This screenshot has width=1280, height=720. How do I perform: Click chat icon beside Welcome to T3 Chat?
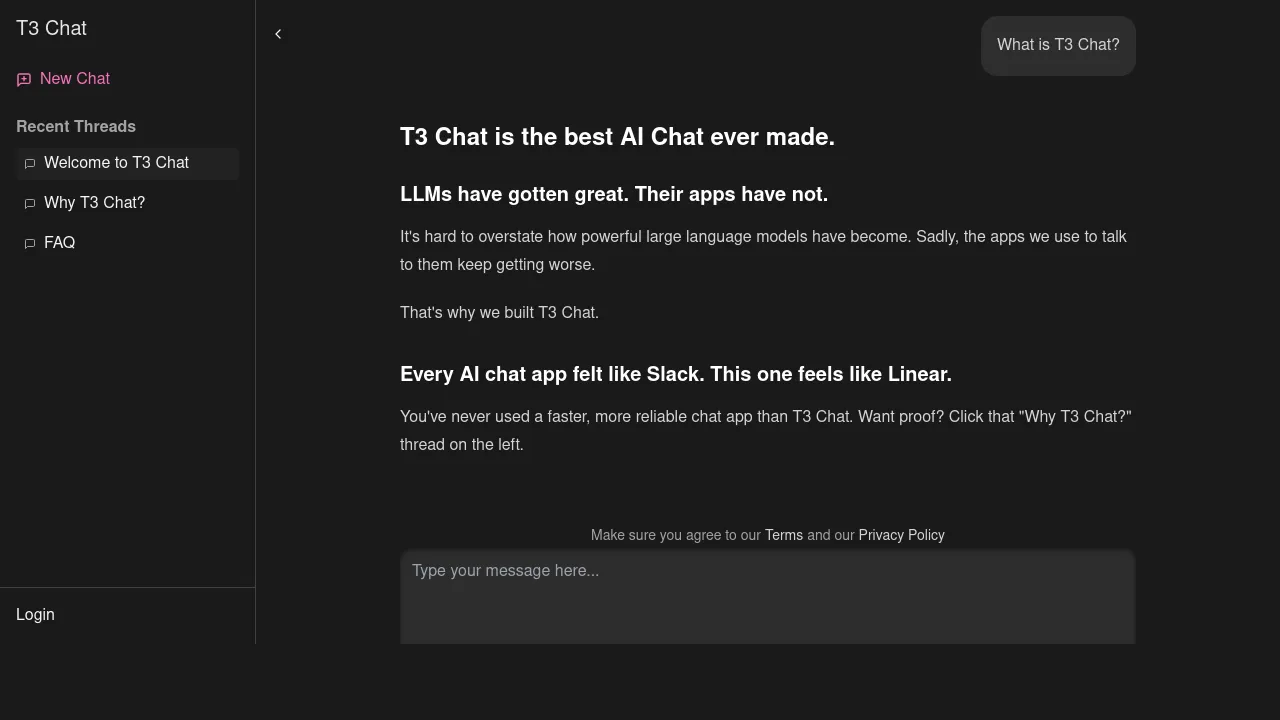click(30, 163)
